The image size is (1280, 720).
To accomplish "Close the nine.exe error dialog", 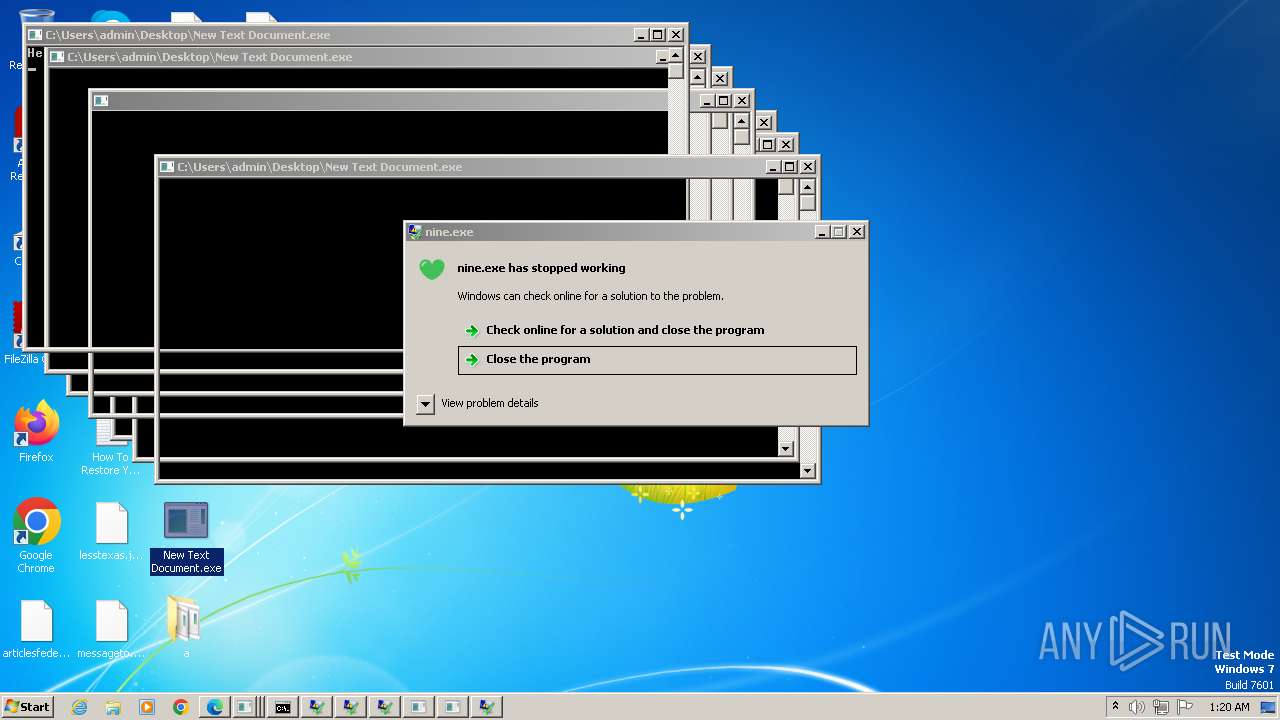I will point(857,232).
